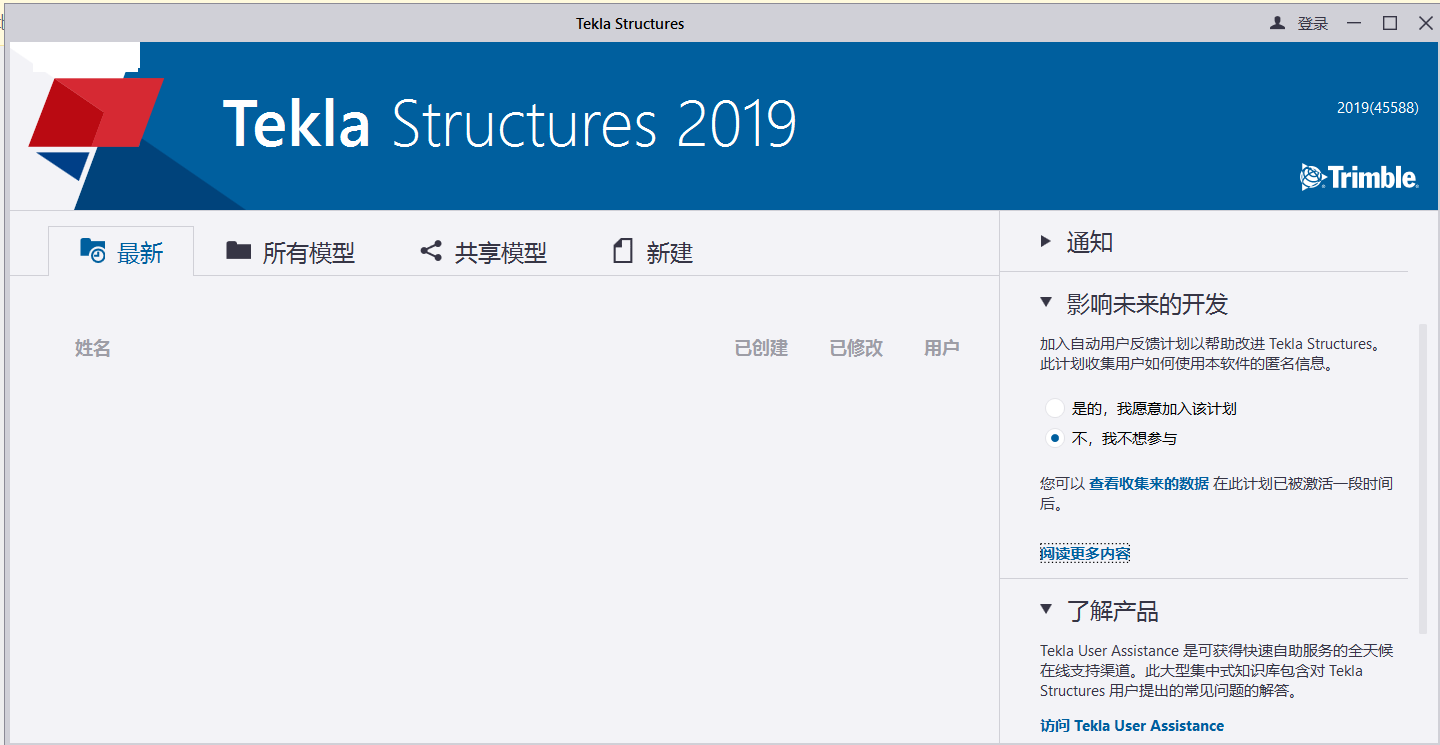Click the Trimble logo in the banner
Screen dimensions: 1440x745
(1358, 177)
